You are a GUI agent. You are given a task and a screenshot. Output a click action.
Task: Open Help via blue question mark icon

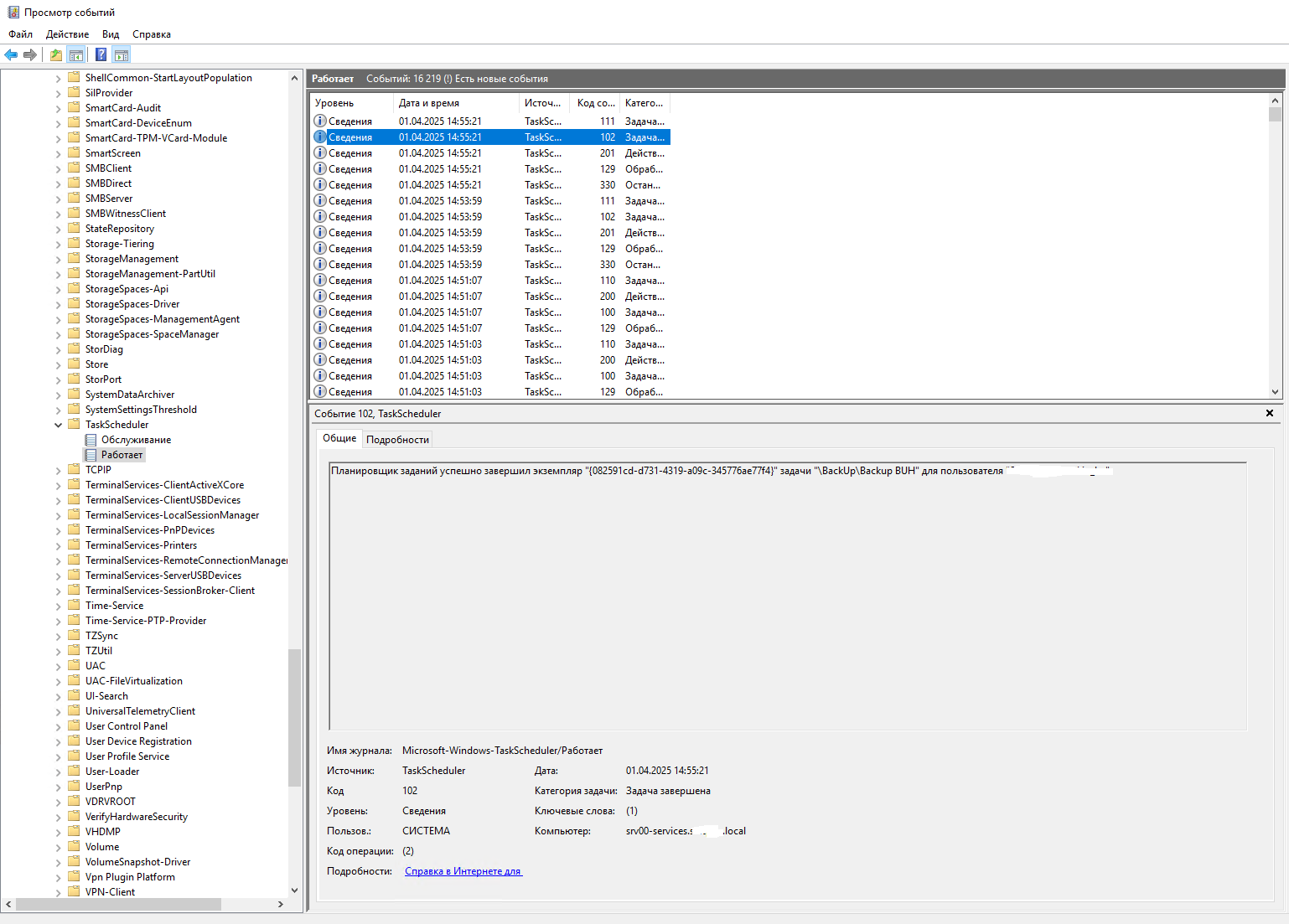(x=101, y=55)
